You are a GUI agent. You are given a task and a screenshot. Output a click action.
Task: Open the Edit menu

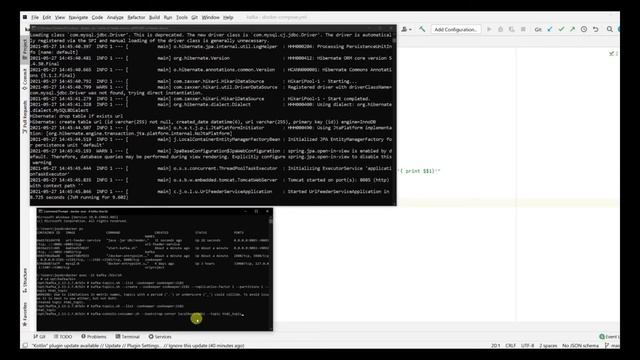[x=47, y=18]
